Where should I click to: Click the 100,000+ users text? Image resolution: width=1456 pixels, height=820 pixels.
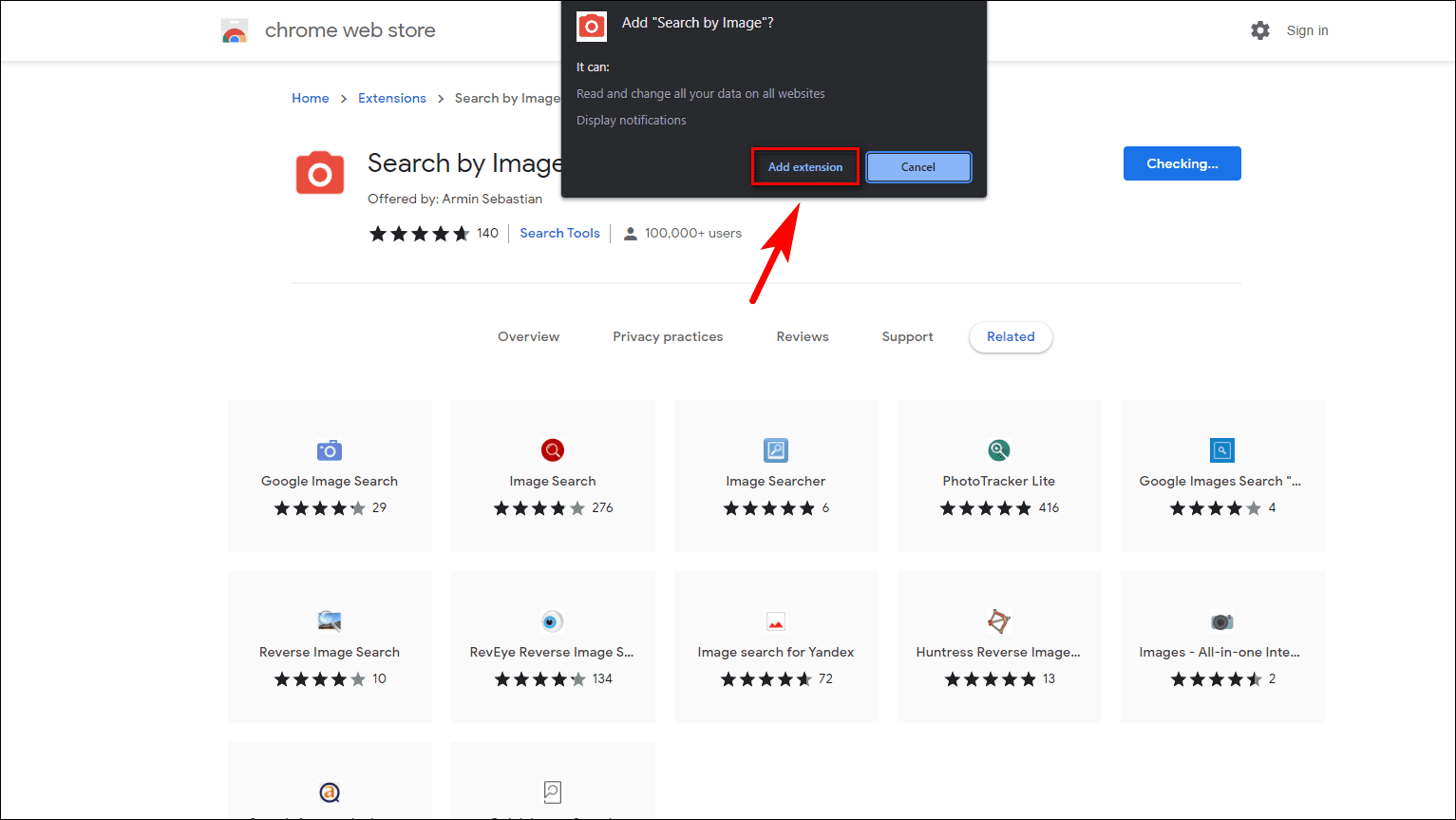click(693, 233)
